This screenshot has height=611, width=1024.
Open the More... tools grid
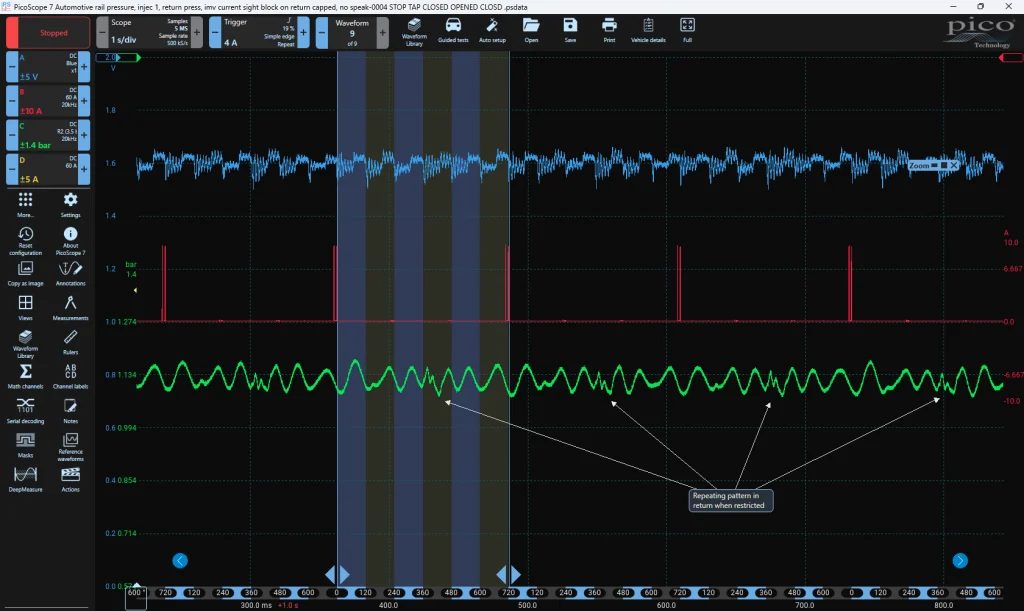click(25, 204)
